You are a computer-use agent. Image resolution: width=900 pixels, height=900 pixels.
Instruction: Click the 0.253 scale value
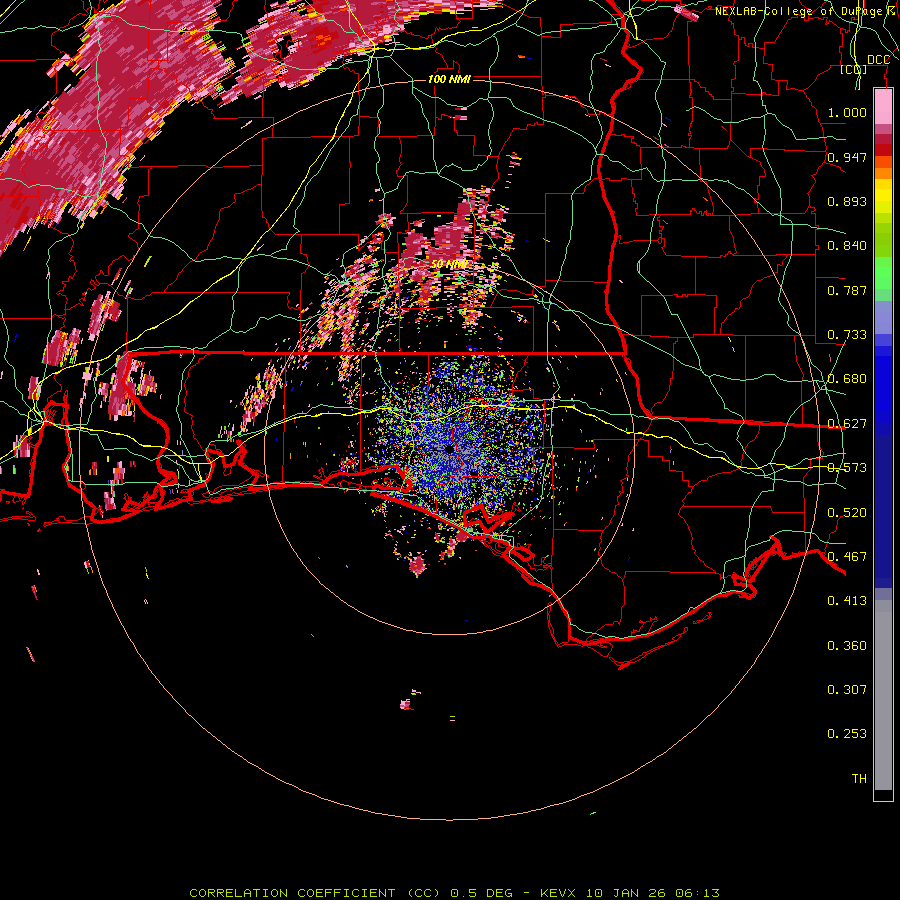[847, 734]
